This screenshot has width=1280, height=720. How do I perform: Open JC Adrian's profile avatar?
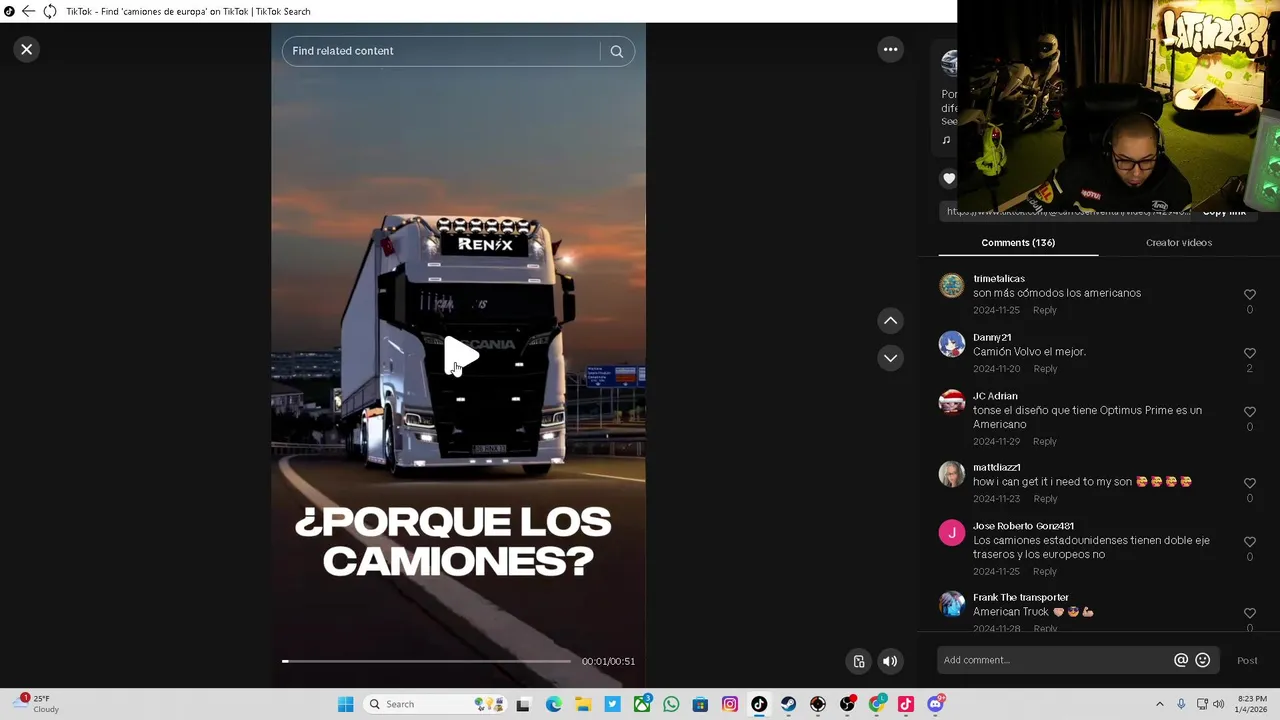(951, 402)
